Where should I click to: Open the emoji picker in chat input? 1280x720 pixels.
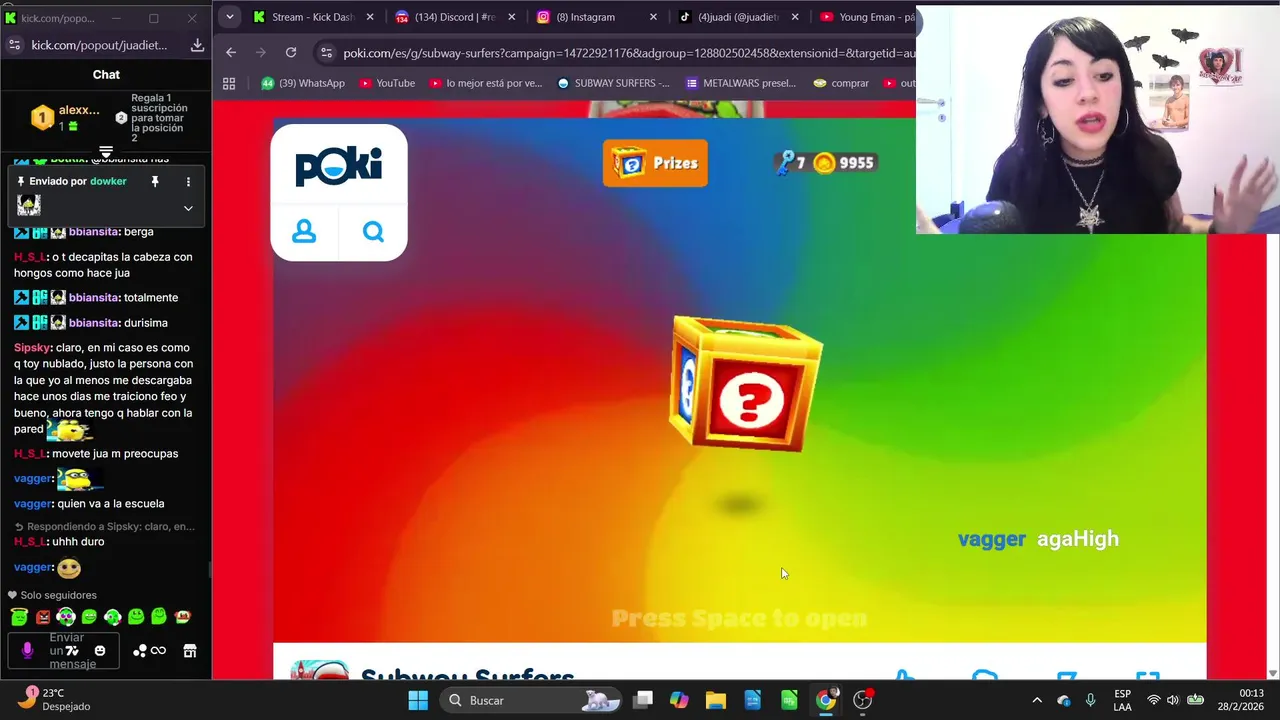point(100,651)
